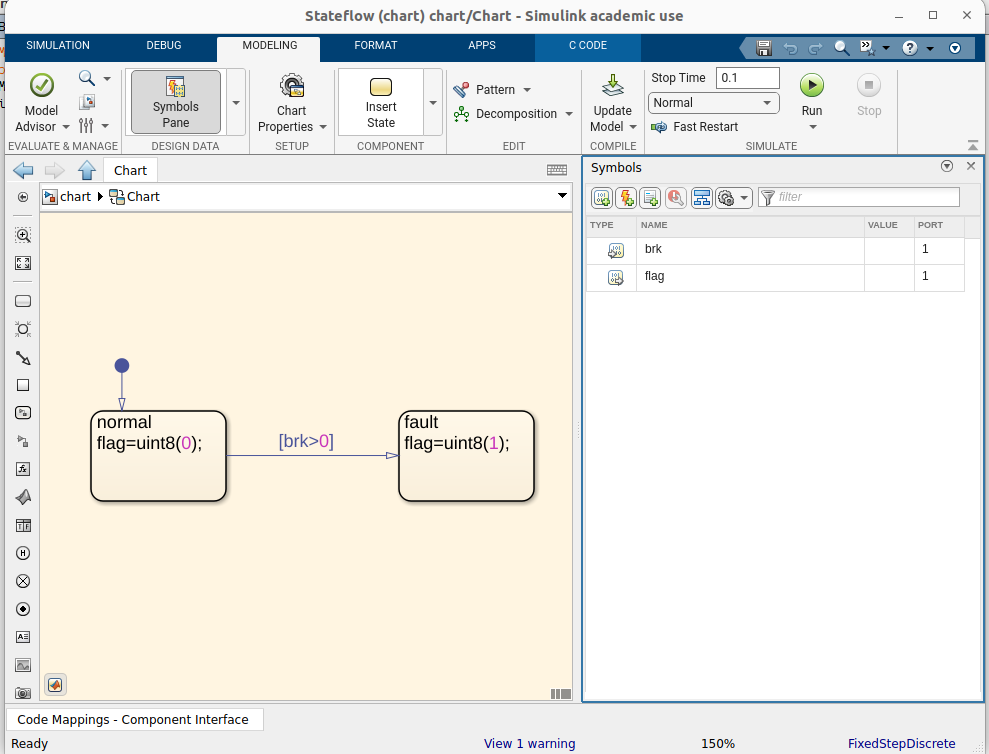The image size is (989, 754).
Task: Click the View 1 warning link
Action: [x=530, y=743]
